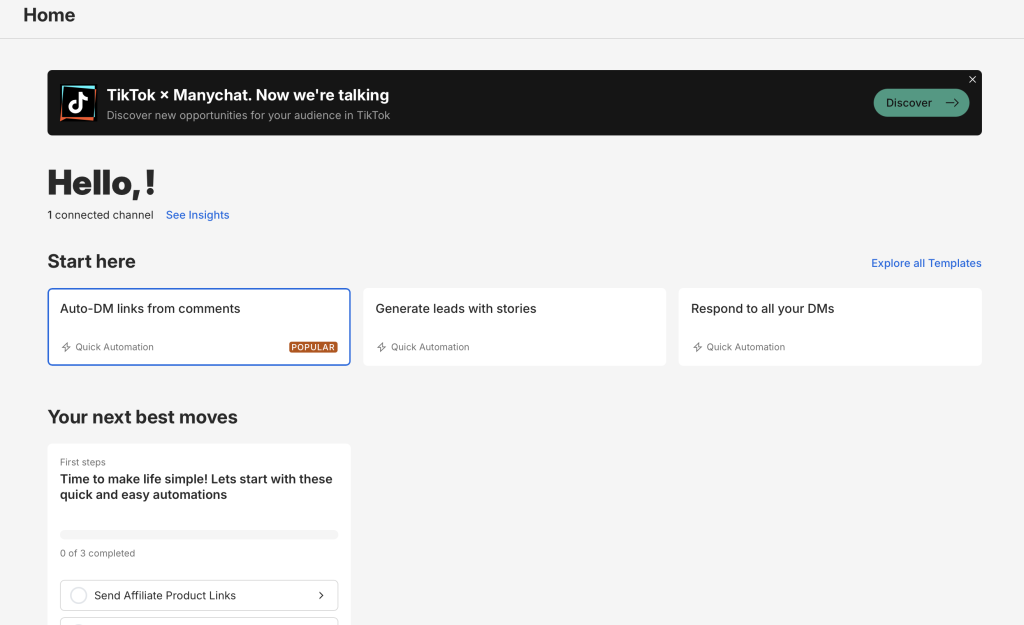The height and width of the screenshot is (625, 1024).
Task: Click the 'Start here' heading
Action: pyautogui.click(x=91, y=261)
